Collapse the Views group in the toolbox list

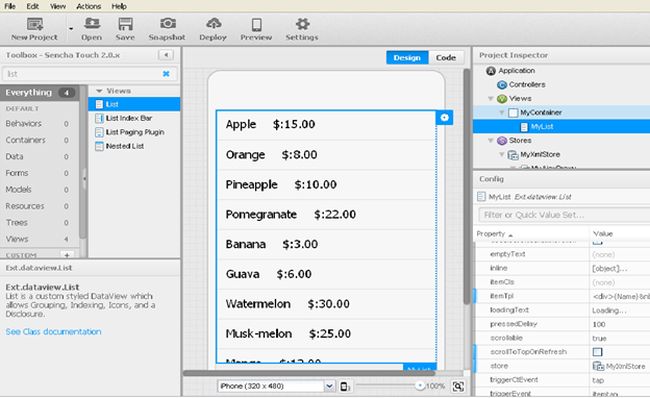99,91
